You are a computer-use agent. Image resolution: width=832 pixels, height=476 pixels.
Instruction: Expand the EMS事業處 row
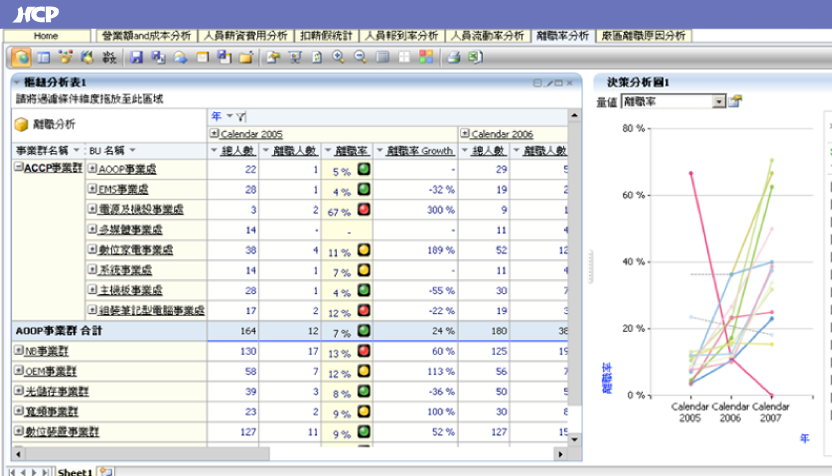(92, 189)
